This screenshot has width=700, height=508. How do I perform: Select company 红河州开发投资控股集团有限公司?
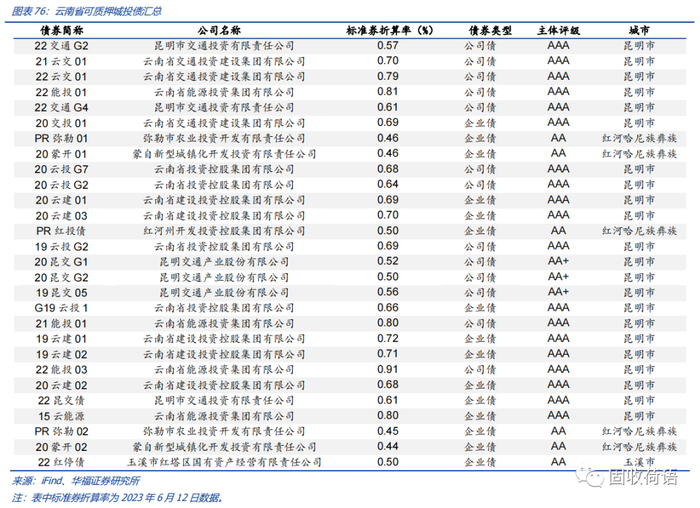tap(224, 231)
